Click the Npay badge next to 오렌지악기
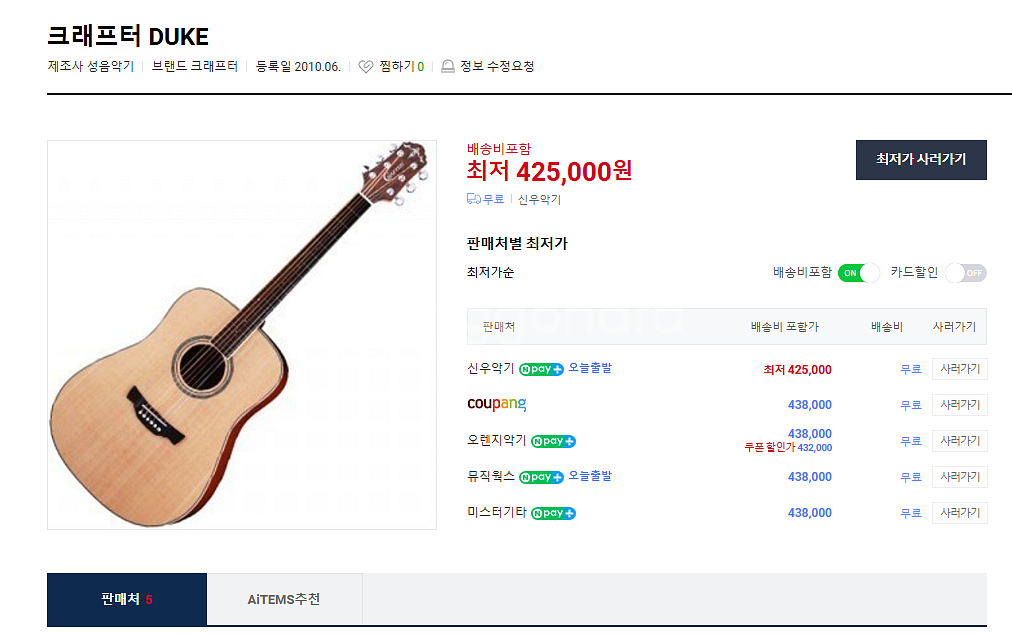The image size is (1012, 636). [553, 441]
